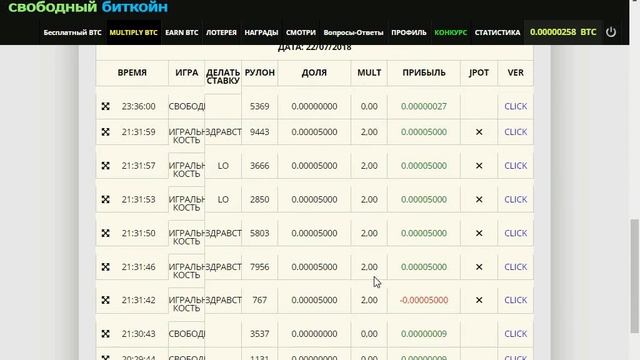Click the MULT column header
The image size is (640, 360).
tap(369, 73)
